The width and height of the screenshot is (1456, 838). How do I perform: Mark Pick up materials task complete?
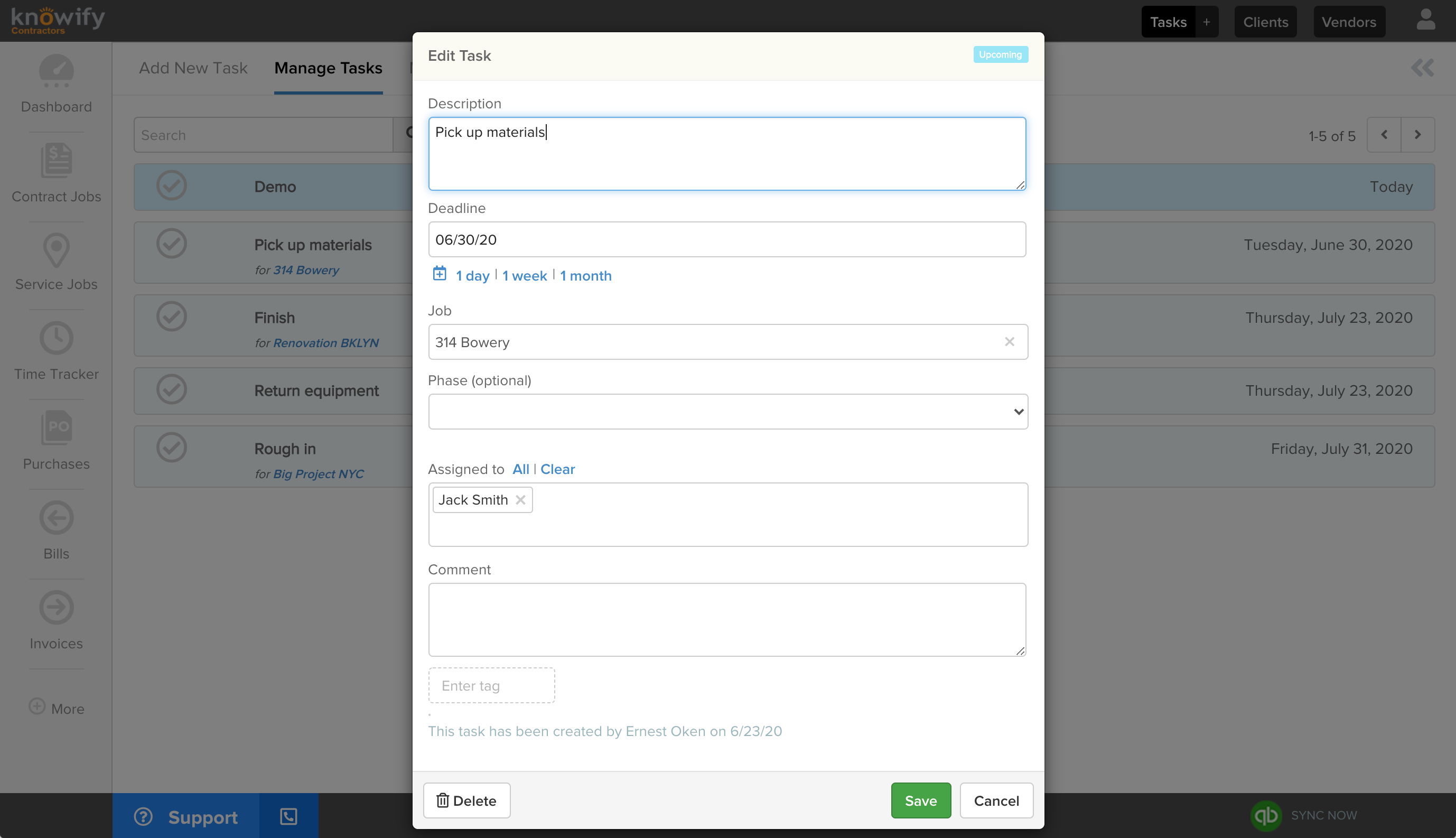[x=172, y=244]
